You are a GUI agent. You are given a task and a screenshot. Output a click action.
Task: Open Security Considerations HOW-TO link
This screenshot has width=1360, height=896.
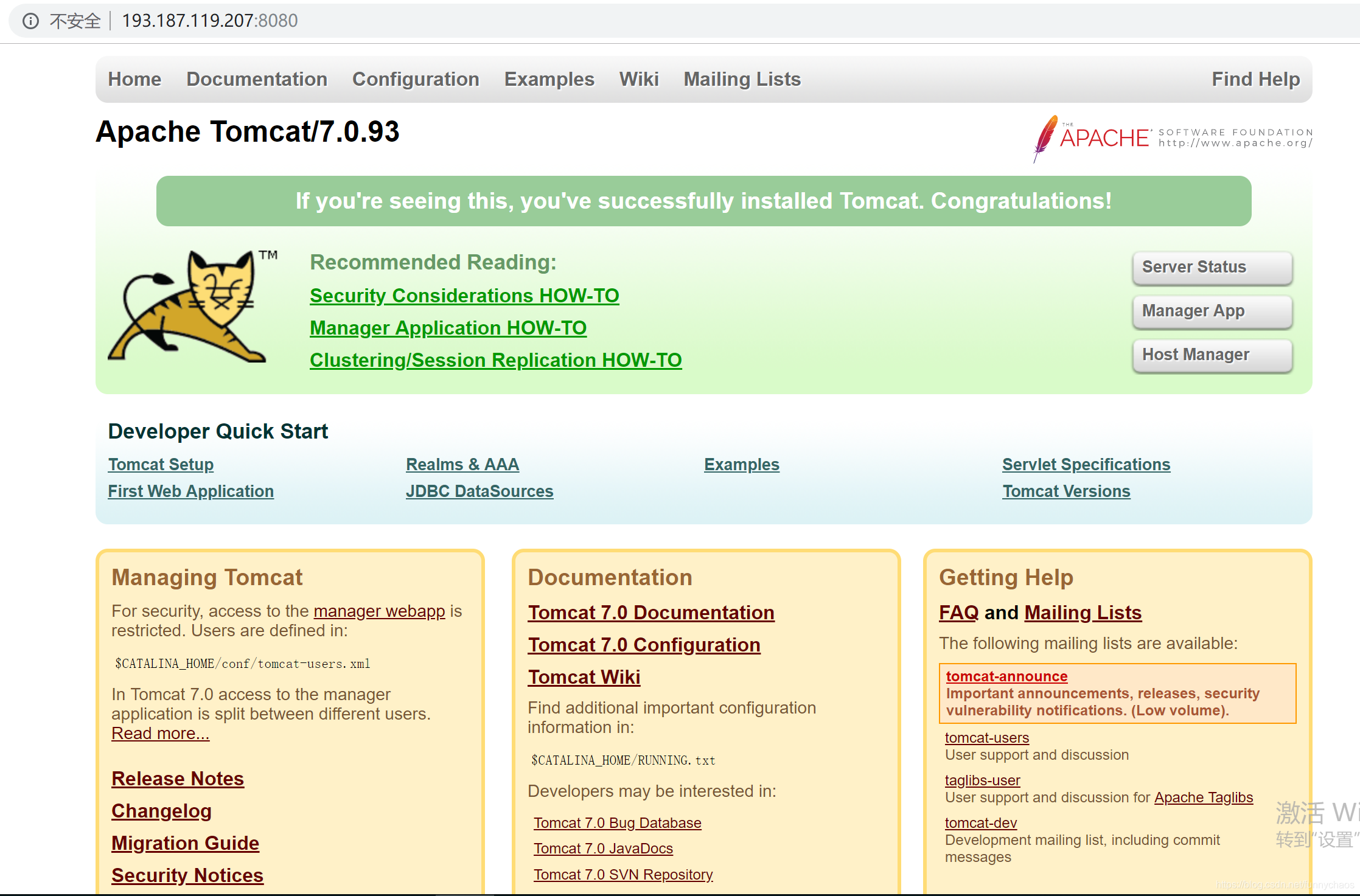tap(464, 296)
